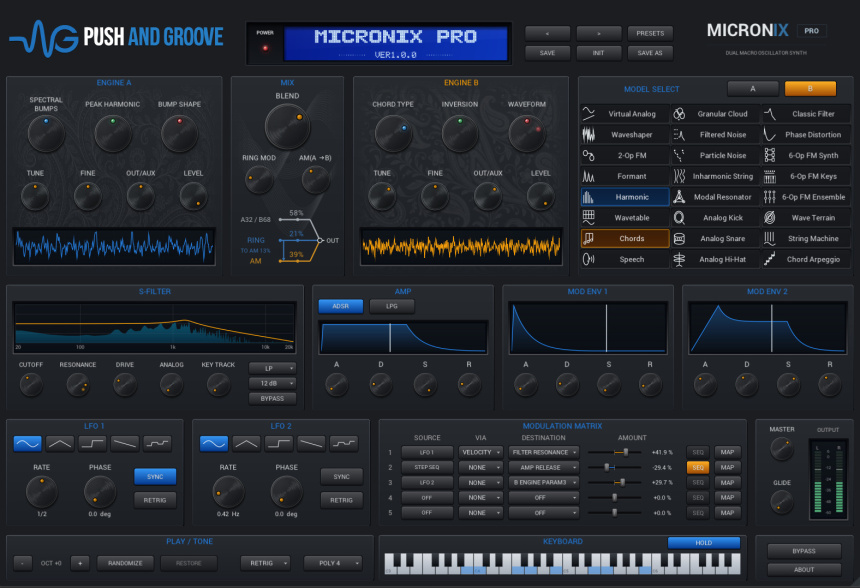Select the String Machine model icon
860x588 pixels.
pos(770,239)
